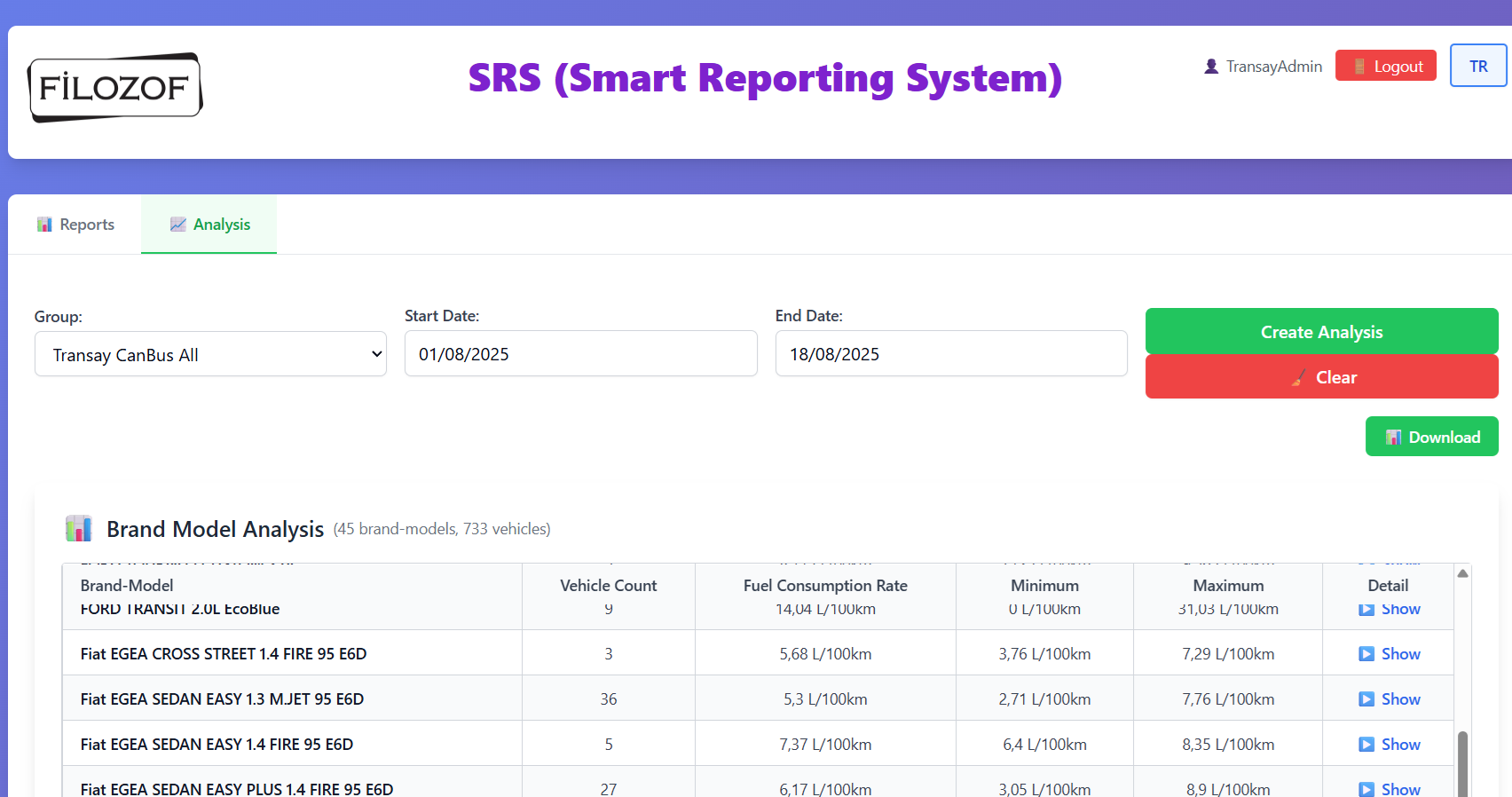This screenshot has height=797, width=1512.
Task: Click the 6,4 L/100km minimum value
Action: [1044, 744]
